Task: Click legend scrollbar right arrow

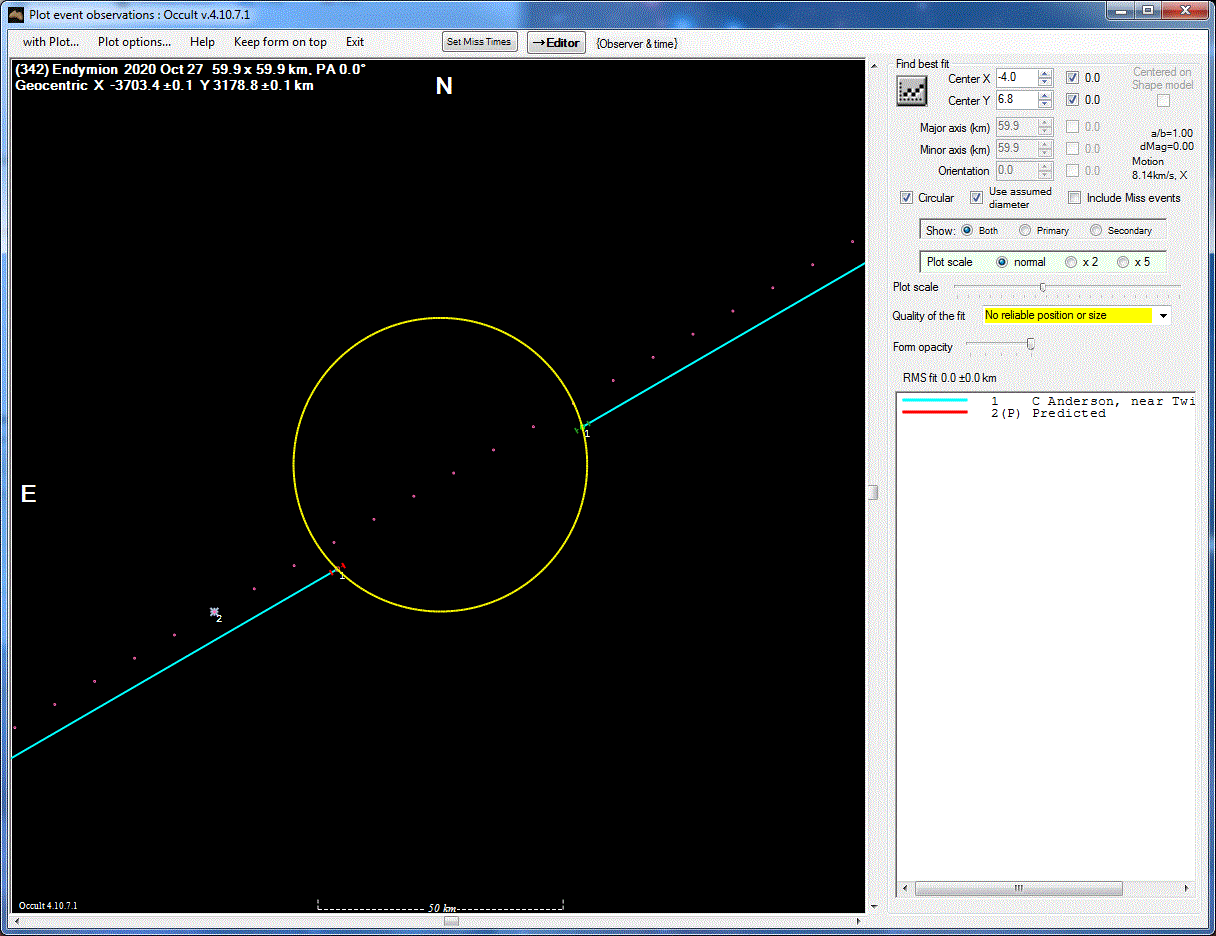Action: point(1187,888)
